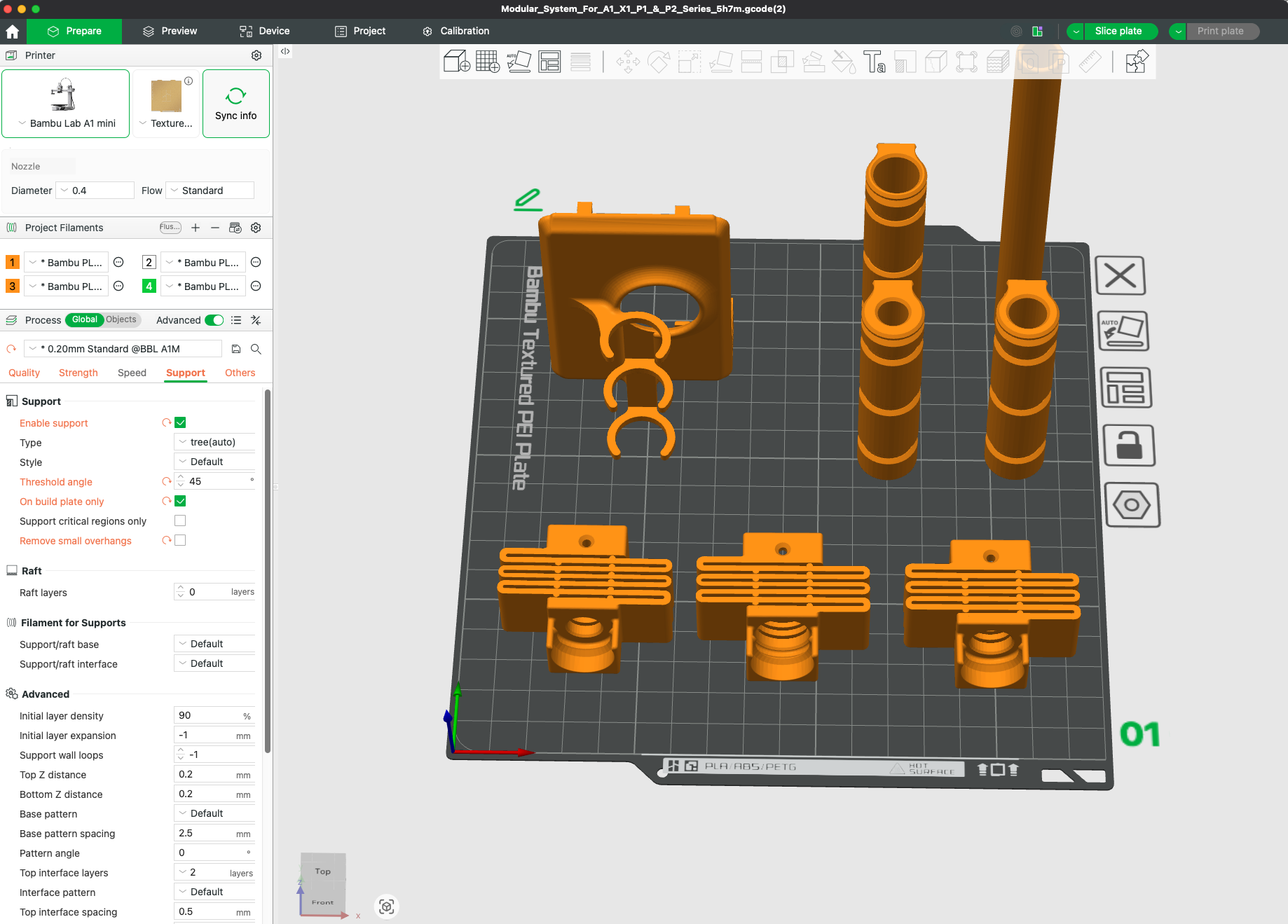Click plate Arrange side icon

[x=1127, y=387]
